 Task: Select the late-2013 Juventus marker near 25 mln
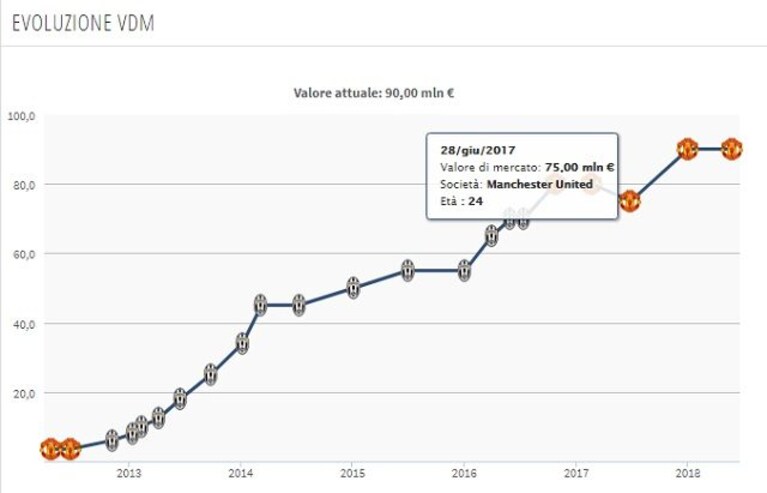(210, 375)
